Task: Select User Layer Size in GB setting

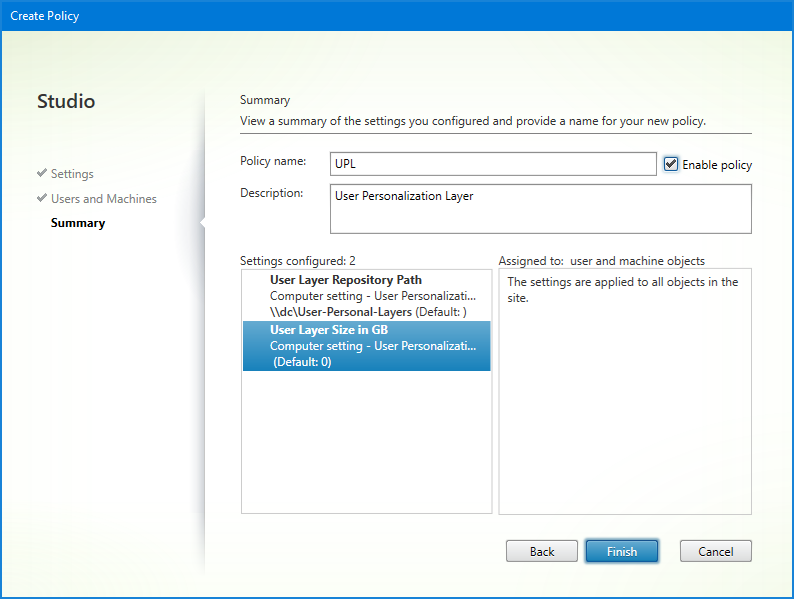Action: [329, 329]
